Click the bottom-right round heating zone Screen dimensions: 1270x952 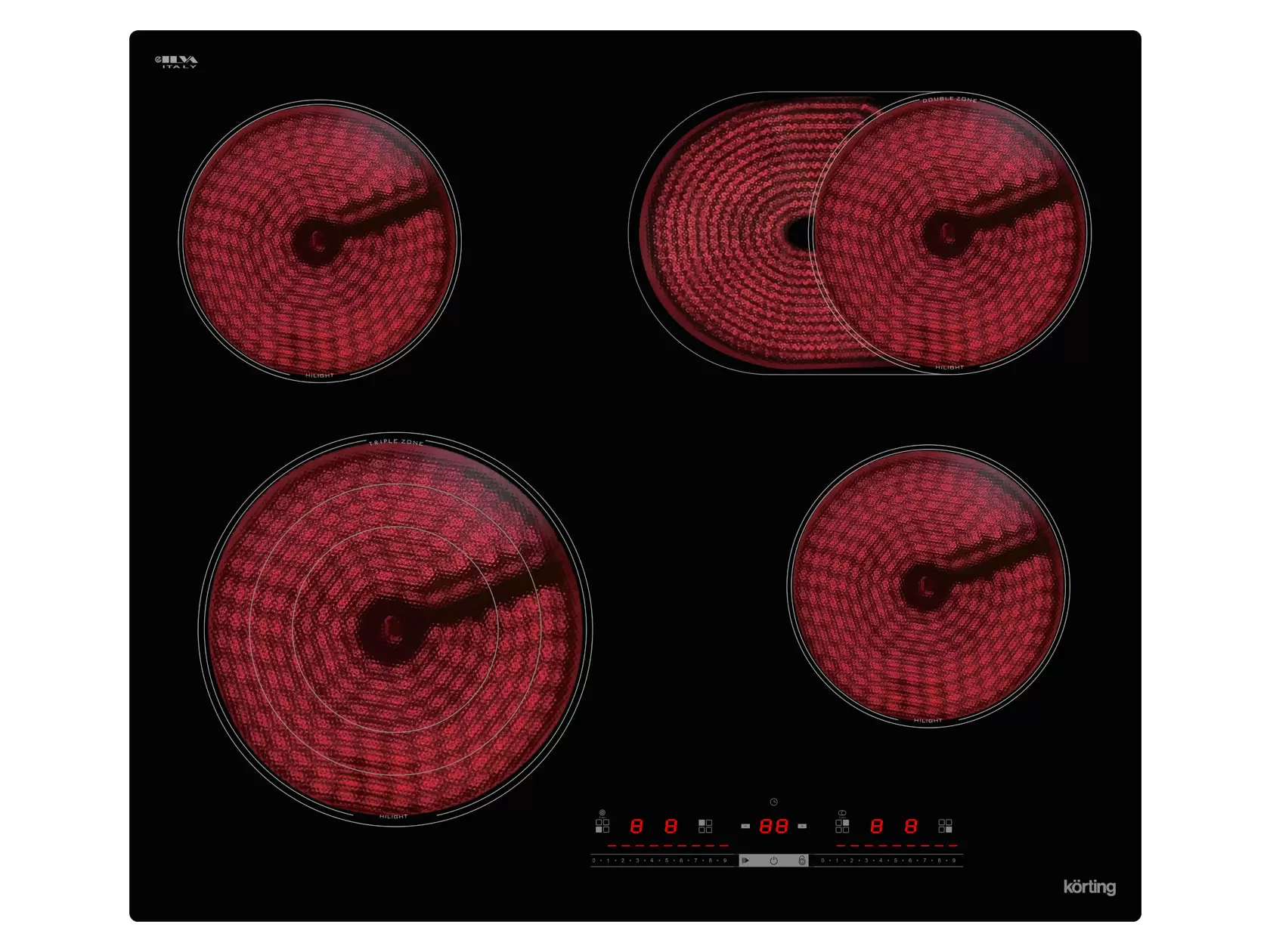pyautogui.click(x=928, y=586)
